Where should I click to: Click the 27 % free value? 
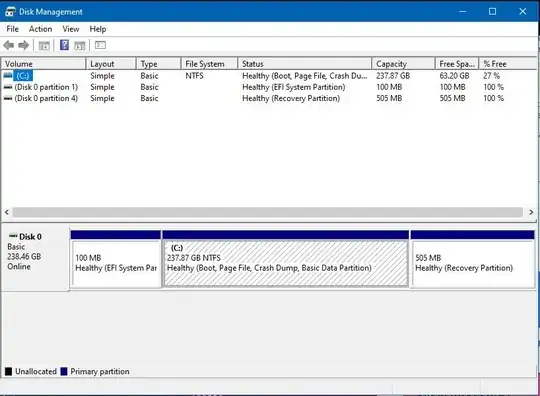click(491, 76)
